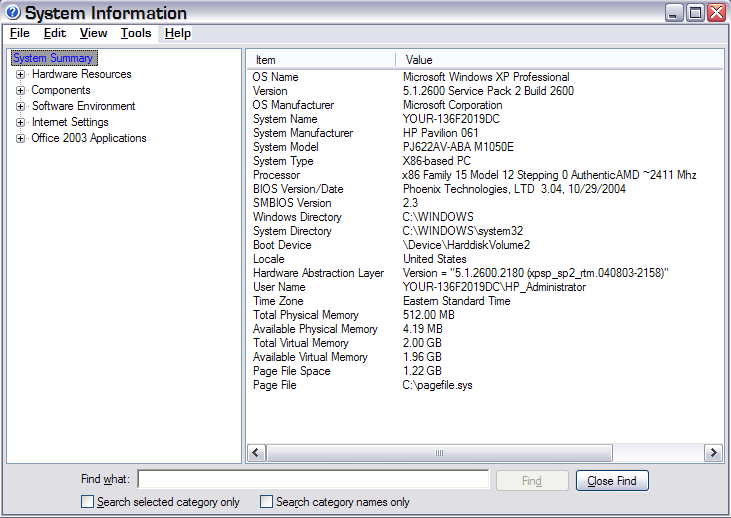Image resolution: width=731 pixels, height=518 pixels.
Task: Click the horizontal scrollbar right arrow
Action: click(714, 453)
